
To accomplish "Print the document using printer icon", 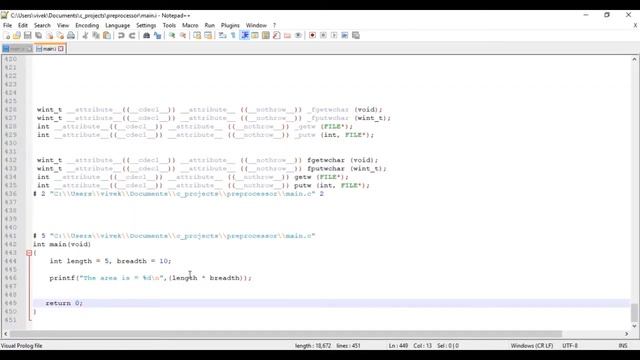I will (71, 36).
